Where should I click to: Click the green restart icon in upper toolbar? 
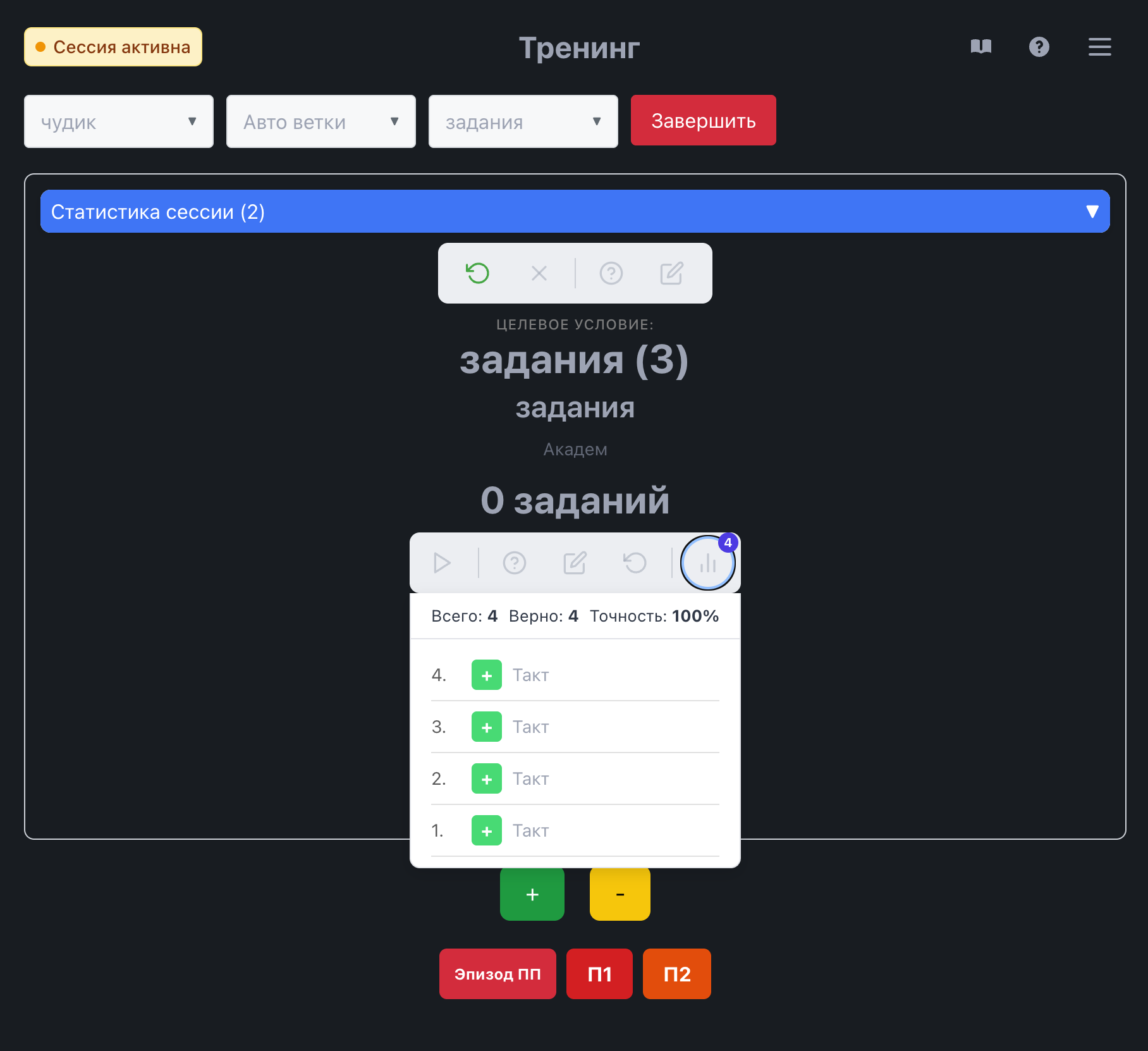click(x=478, y=273)
